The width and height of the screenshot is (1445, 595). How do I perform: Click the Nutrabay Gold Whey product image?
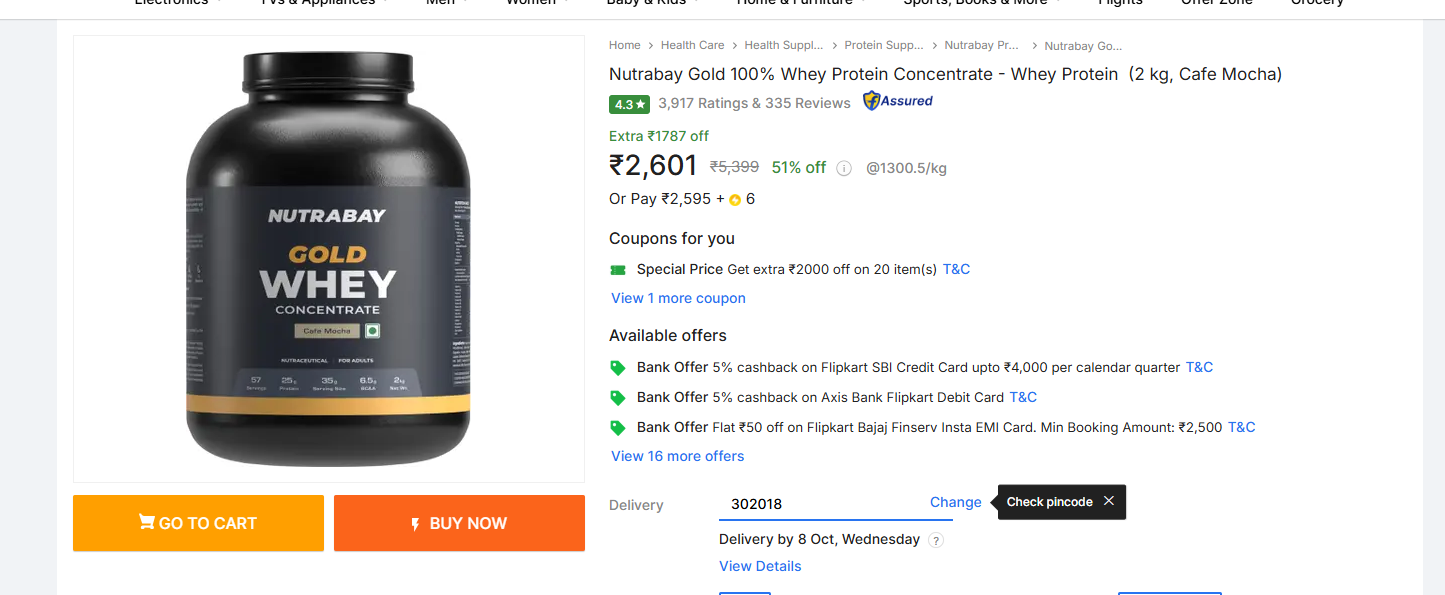click(328, 259)
